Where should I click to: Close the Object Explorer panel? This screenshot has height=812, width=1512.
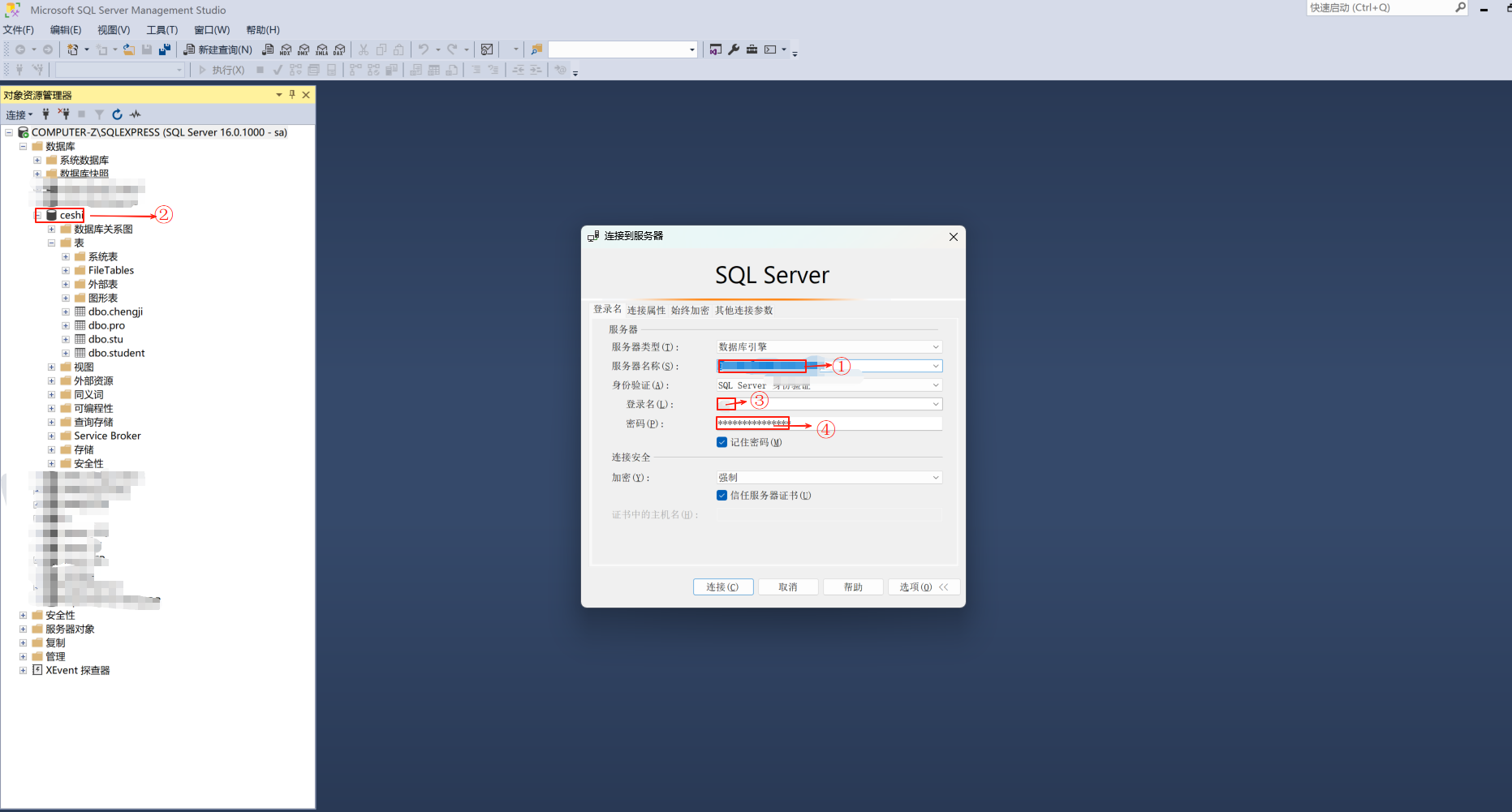point(306,95)
